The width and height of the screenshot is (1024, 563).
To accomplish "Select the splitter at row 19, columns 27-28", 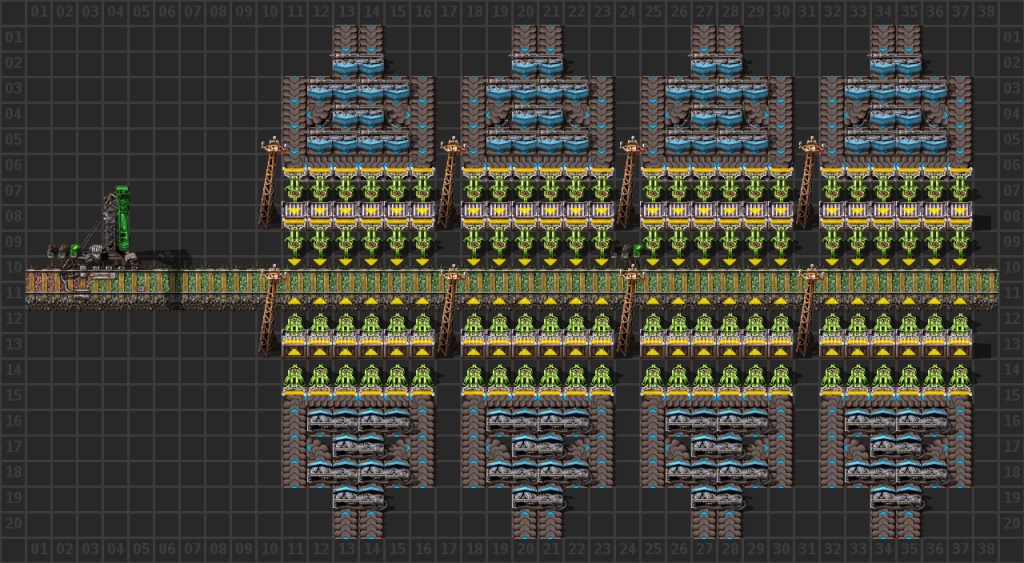I will (717, 498).
